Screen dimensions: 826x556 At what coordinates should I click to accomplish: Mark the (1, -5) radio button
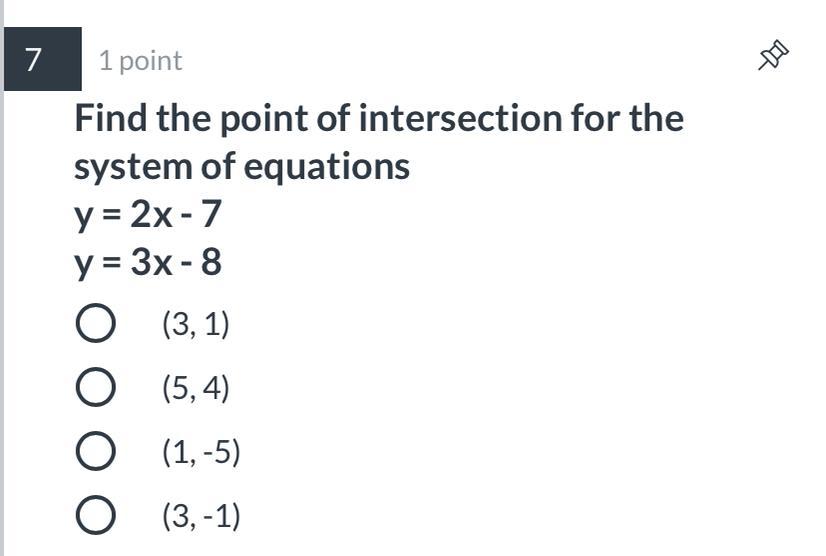click(95, 453)
